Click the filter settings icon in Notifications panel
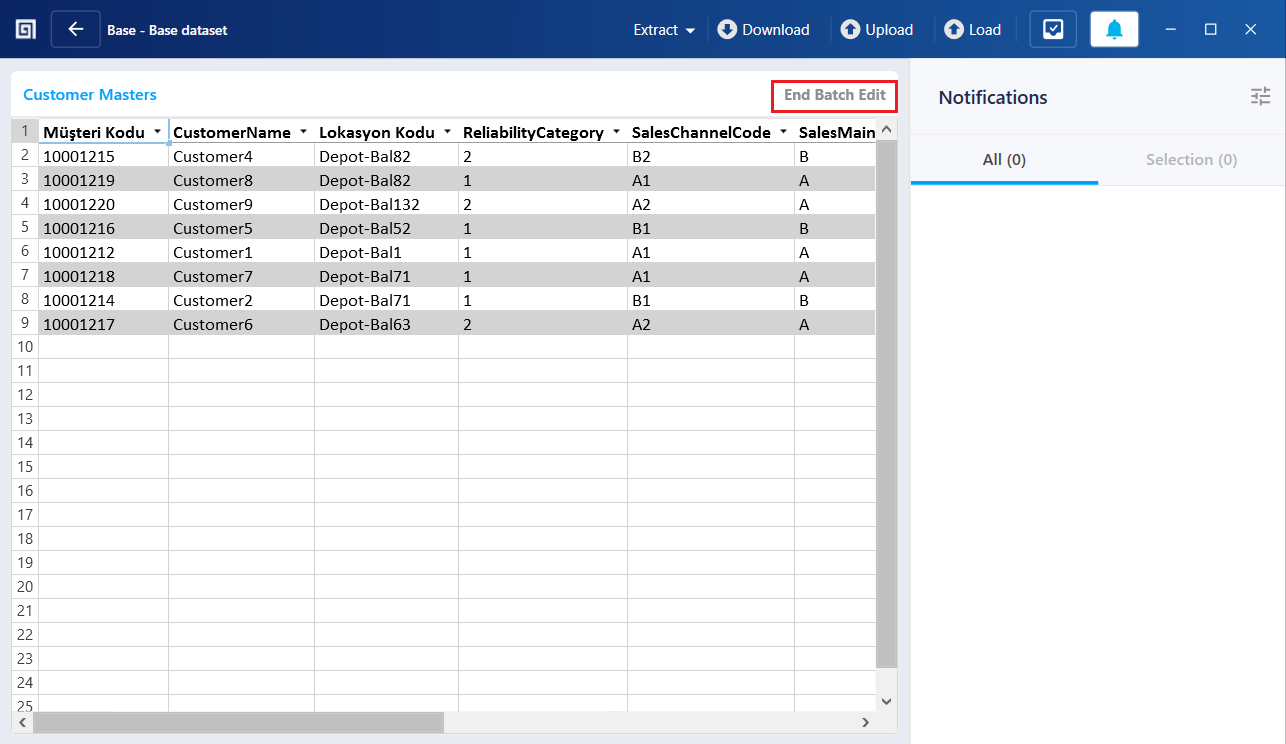The width and height of the screenshot is (1286, 744). pyautogui.click(x=1260, y=96)
